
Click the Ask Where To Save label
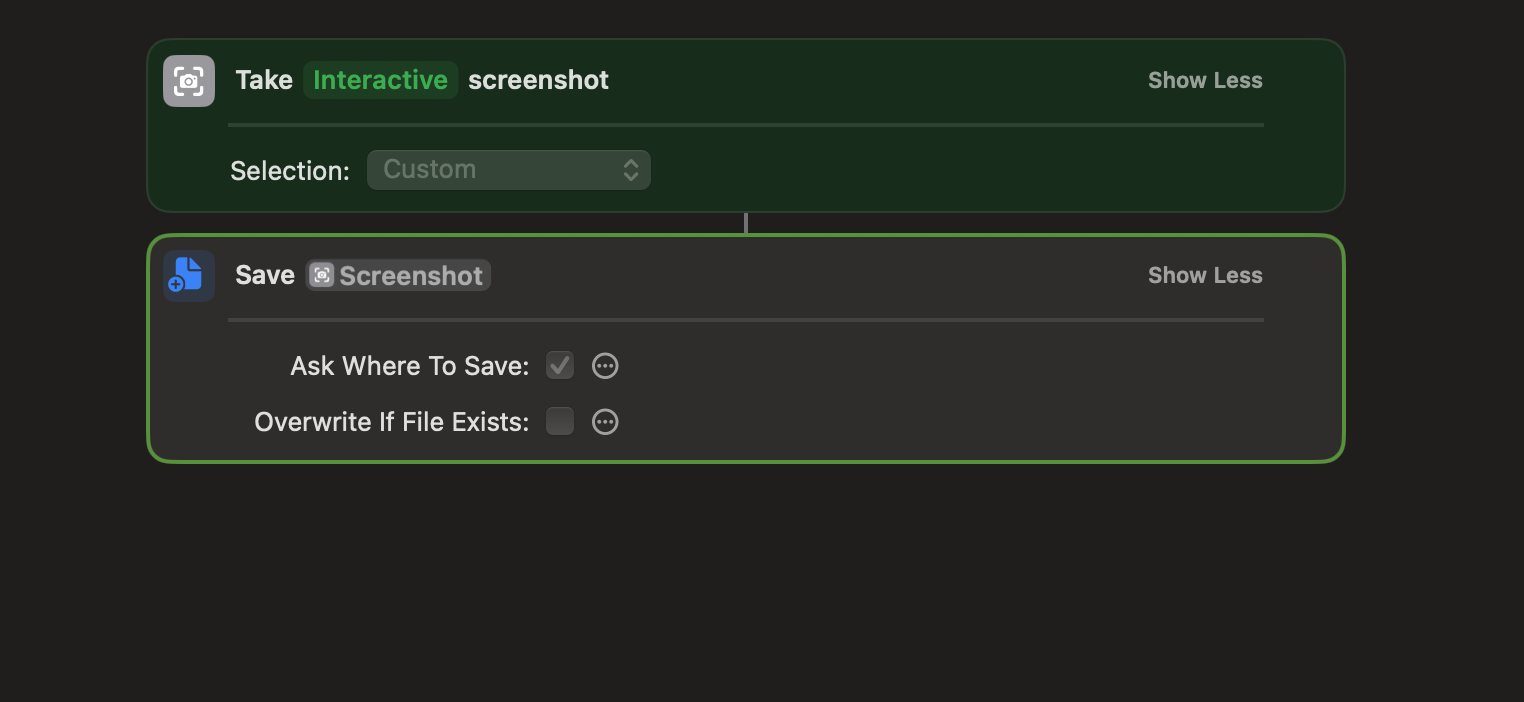click(x=409, y=366)
